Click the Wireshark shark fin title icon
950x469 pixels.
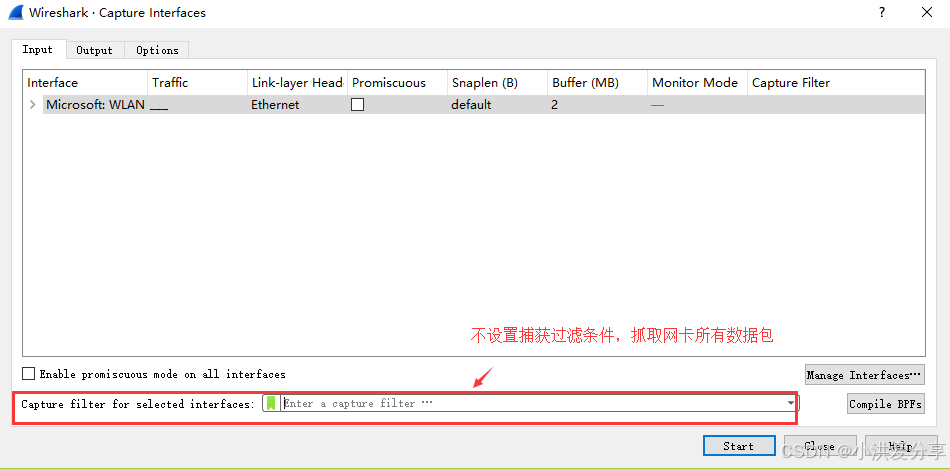16,13
